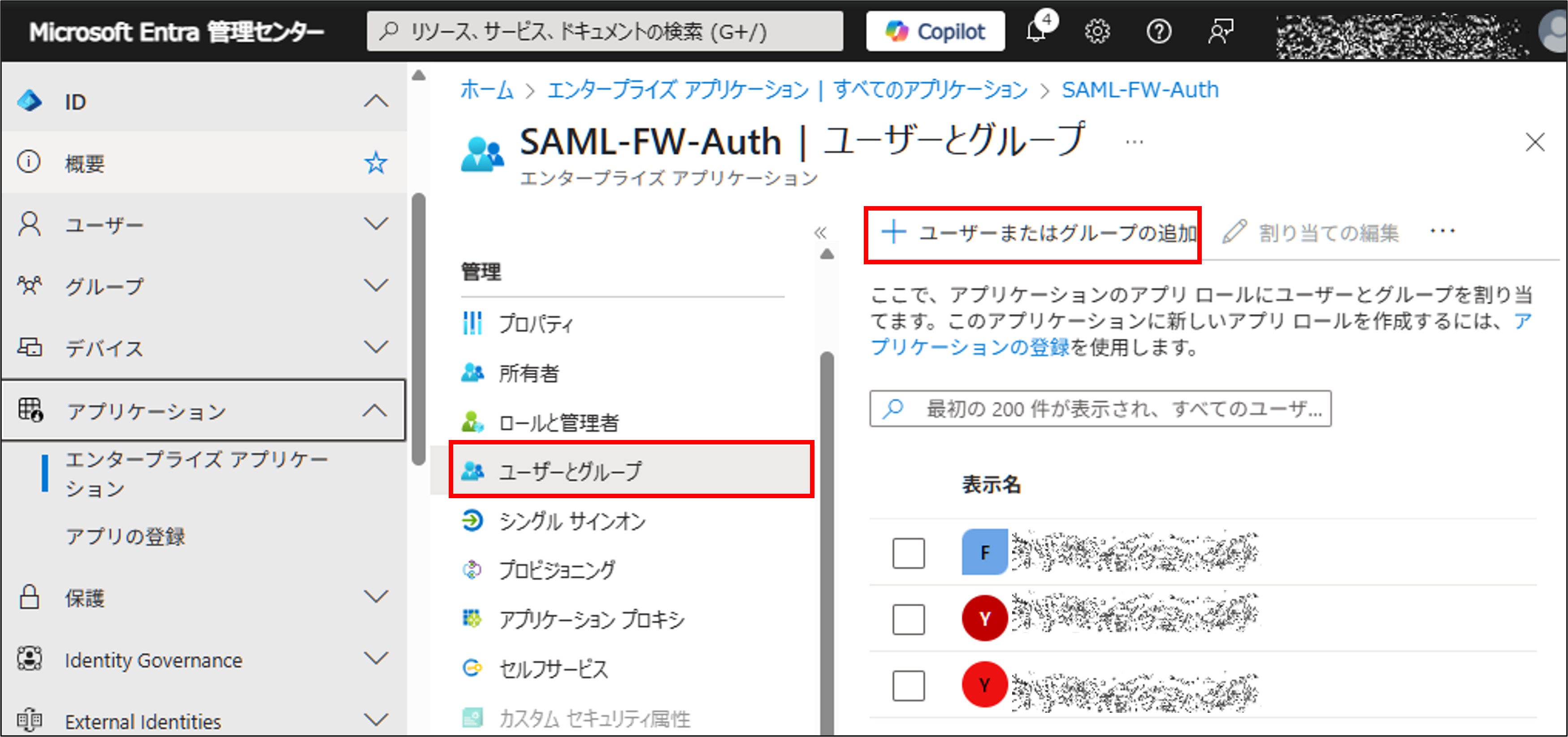This screenshot has width=1568, height=737.
Task: Click 割り当ての編集 toolbar button
Action: pos(1311,233)
